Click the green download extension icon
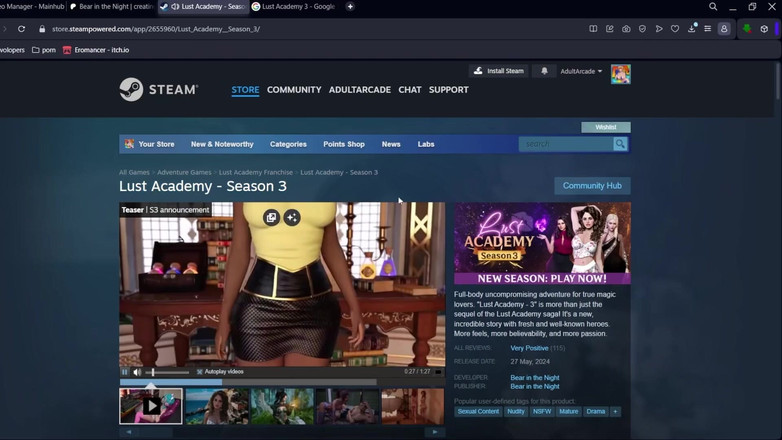 (x=747, y=29)
